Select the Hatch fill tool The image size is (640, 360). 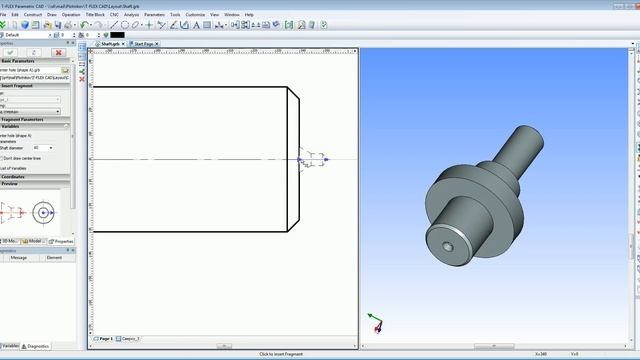click(207, 25)
